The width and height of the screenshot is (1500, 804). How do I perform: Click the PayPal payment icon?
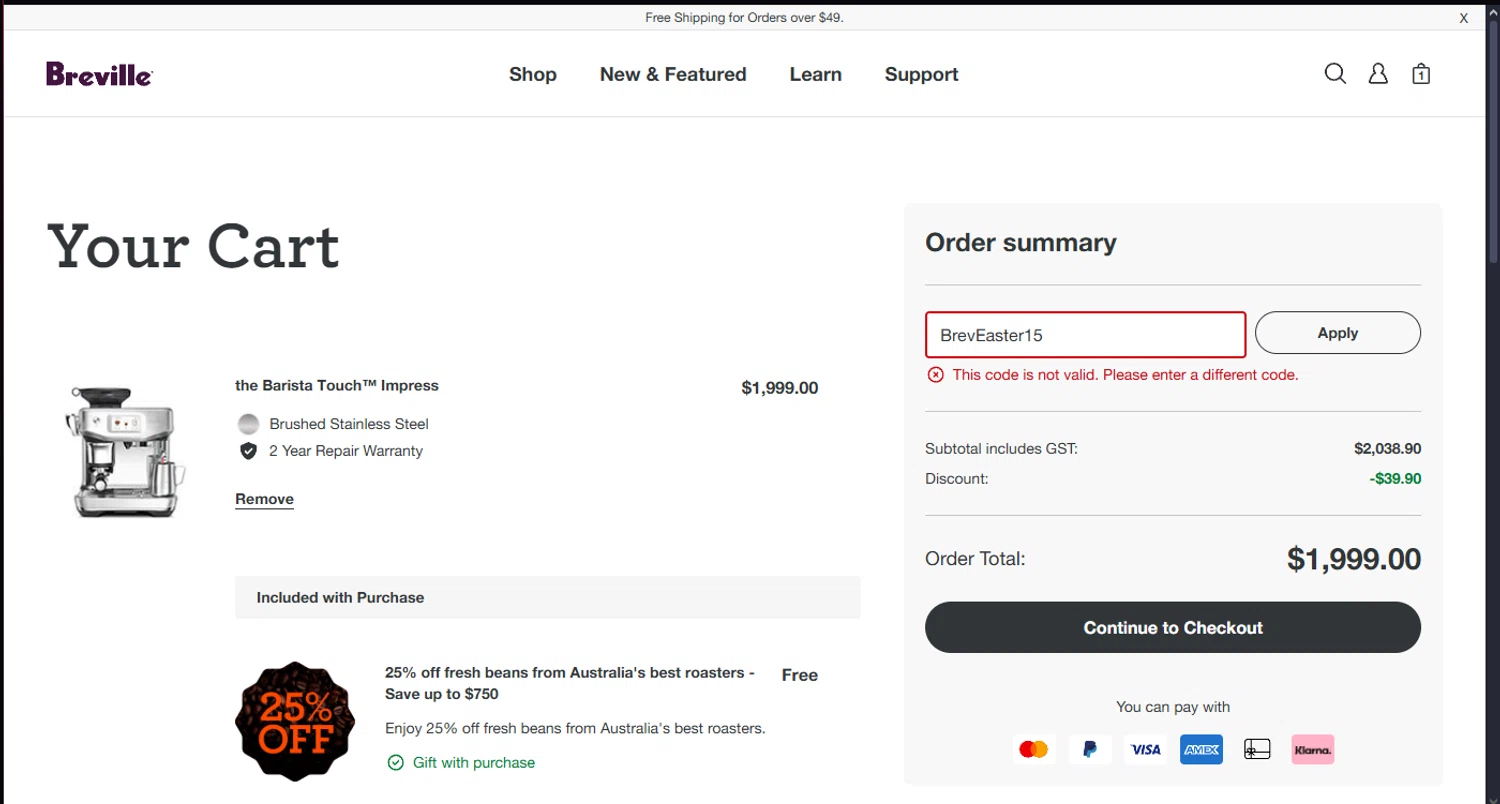(x=1089, y=749)
